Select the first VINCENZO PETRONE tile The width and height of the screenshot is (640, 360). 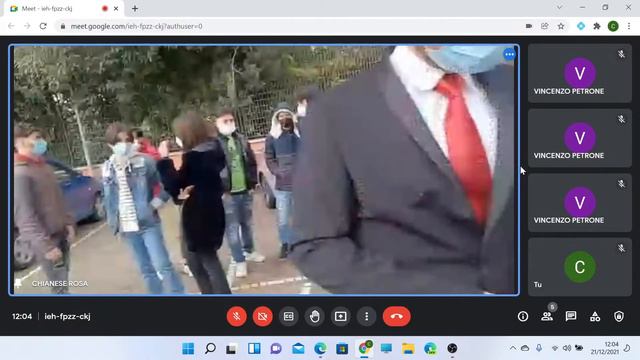(x=580, y=73)
